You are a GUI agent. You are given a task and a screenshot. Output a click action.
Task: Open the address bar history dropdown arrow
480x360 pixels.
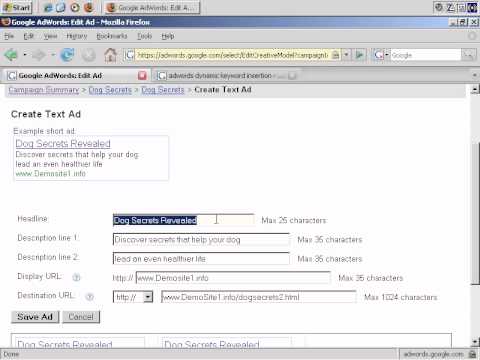(347, 55)
